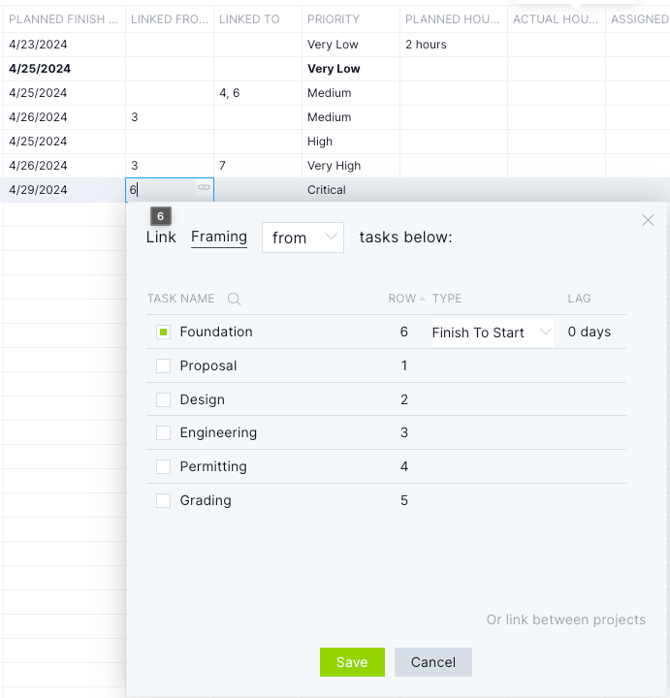Click the search icon next to Task Name
This screenshot has width=670, height=698.
click(234, 299)
